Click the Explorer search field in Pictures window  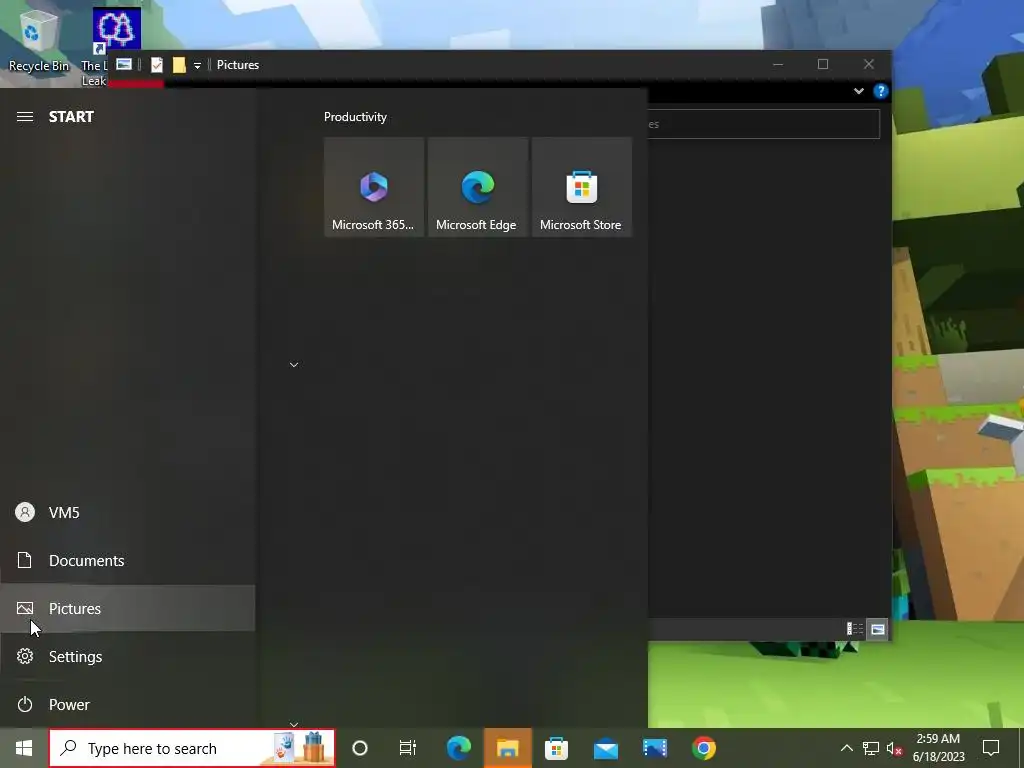point(763,124)
